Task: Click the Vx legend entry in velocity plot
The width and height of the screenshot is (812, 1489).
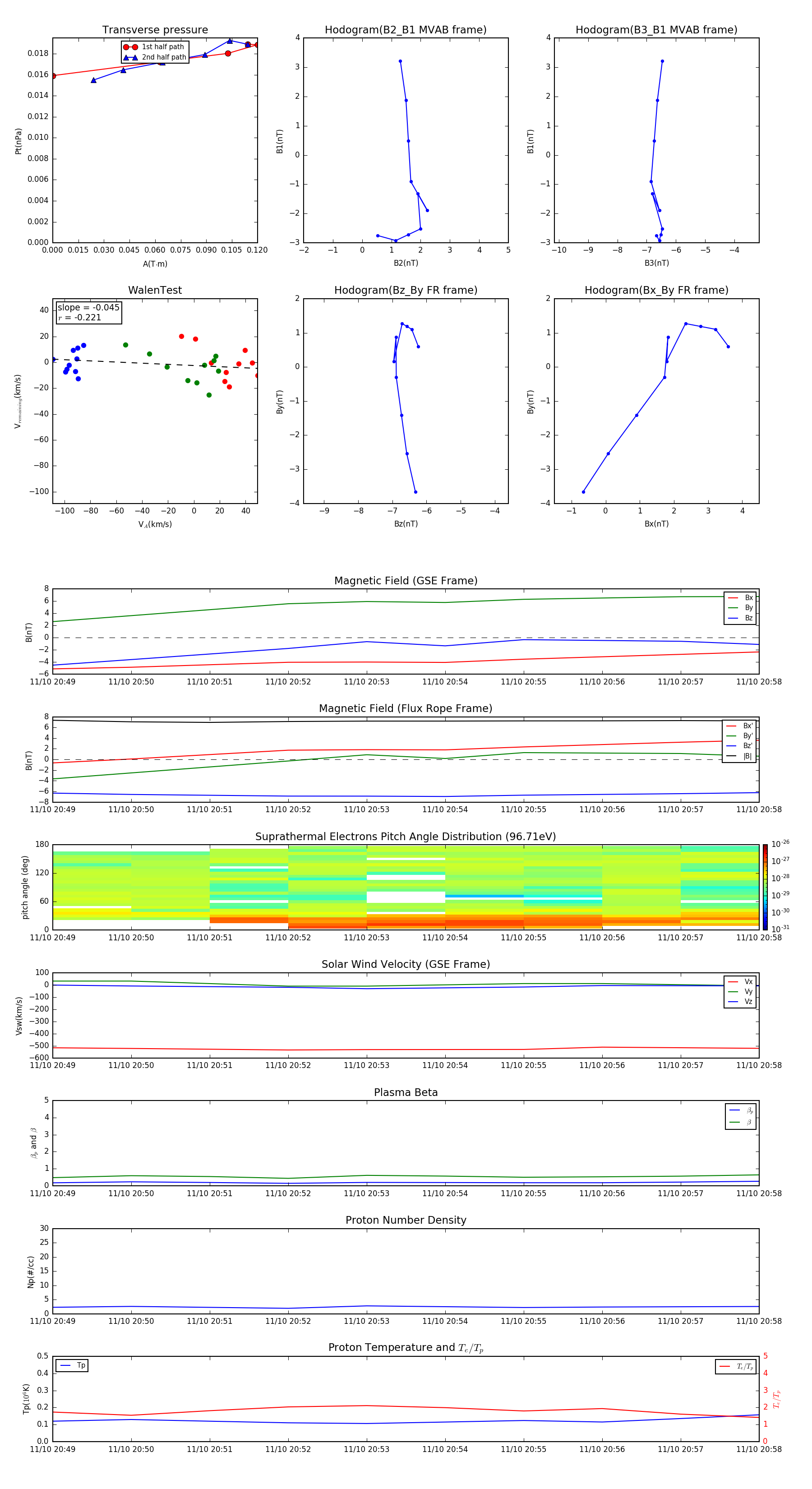Action: [741, 981]
